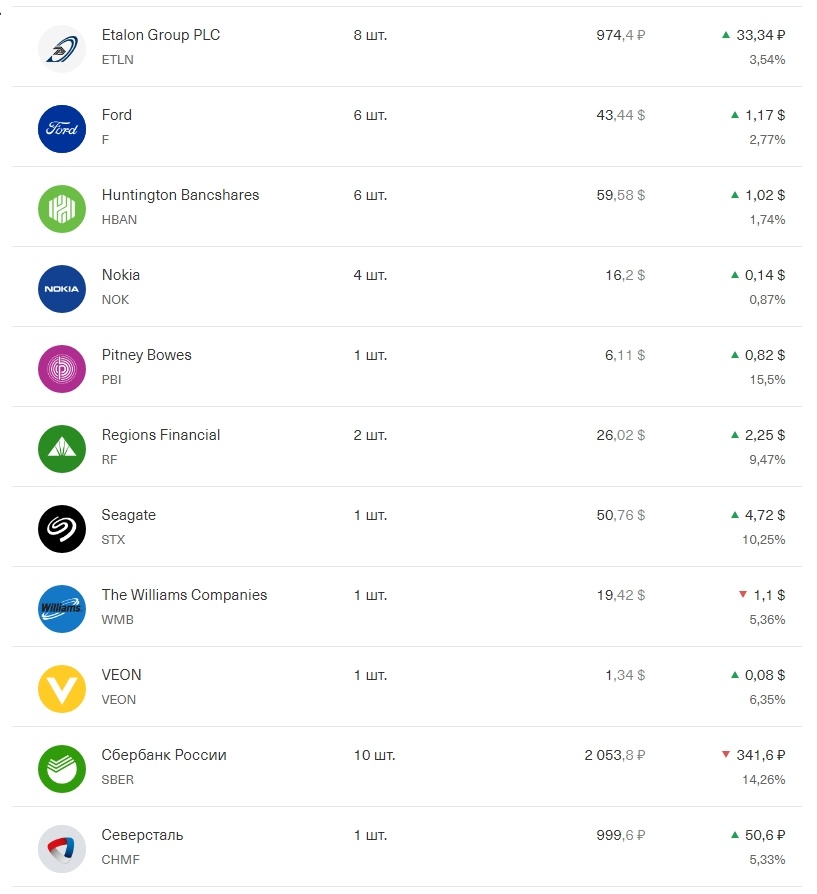The image size is (817, 894).
Task: Open Etalon Group PLC stock name
Action: pos(161,35)
